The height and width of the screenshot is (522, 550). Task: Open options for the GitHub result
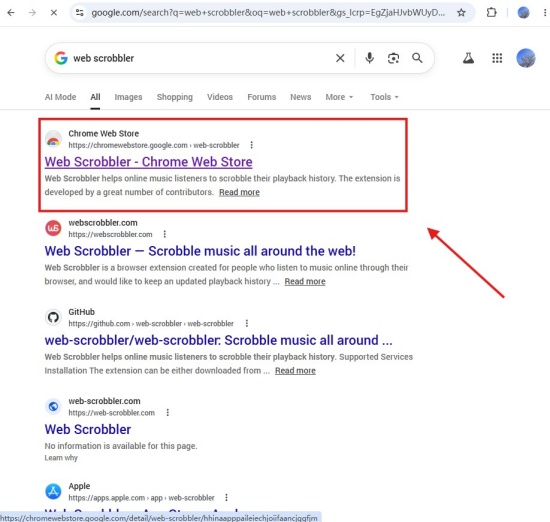pyautogui.click(x=247, y=323)
